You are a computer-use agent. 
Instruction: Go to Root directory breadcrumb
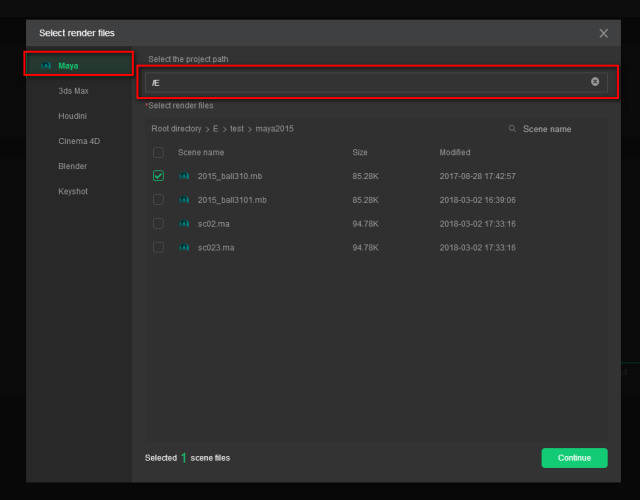click(x=176, y=129)
